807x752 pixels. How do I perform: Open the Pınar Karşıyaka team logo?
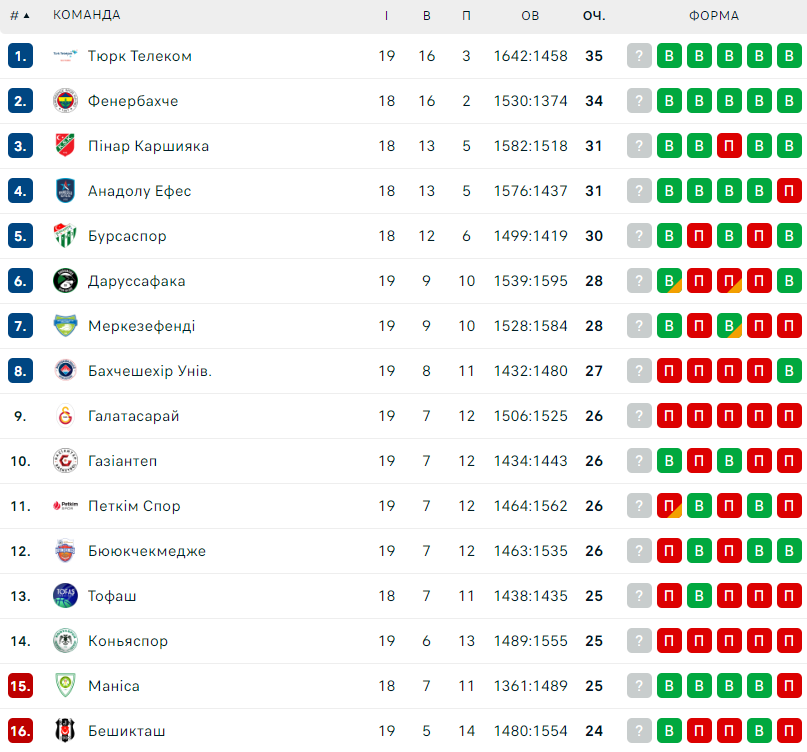click(65, 146)
